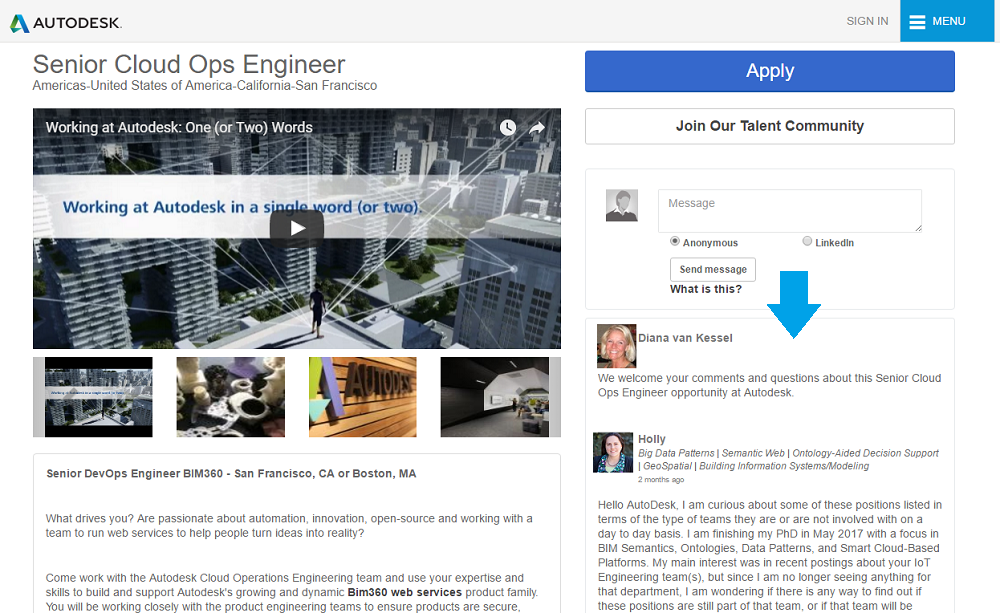Play the Working at Autodesk video
1000x613 pixels.
[297, 228]
